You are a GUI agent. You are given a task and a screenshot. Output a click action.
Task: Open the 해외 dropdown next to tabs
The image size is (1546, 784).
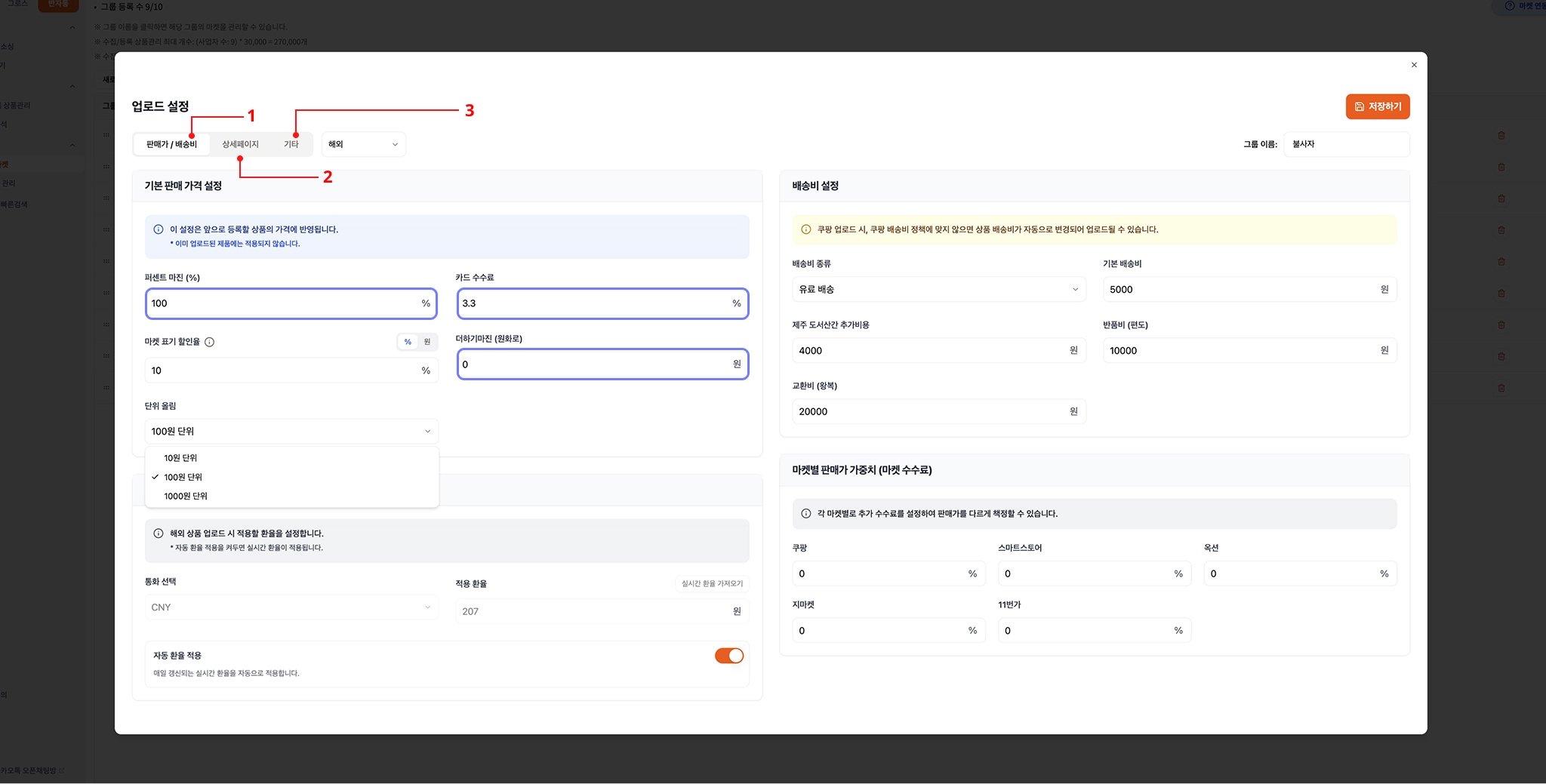pyautogui.click(x=363, y=144)
